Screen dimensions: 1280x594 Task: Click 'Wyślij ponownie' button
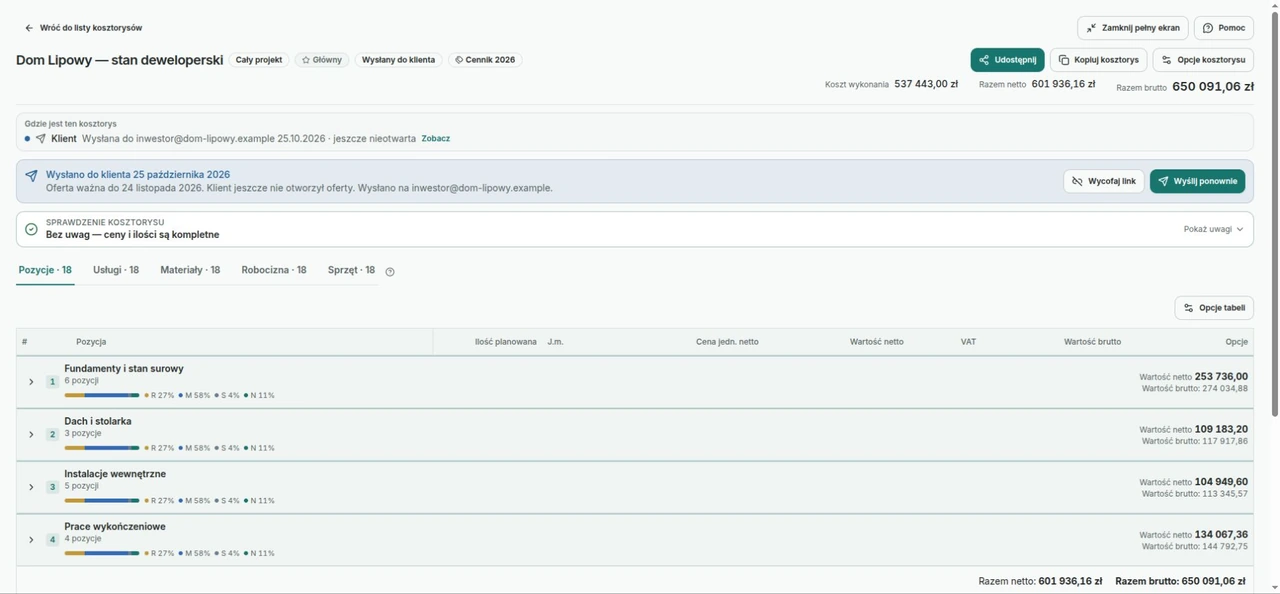(x=1197, y=181)
